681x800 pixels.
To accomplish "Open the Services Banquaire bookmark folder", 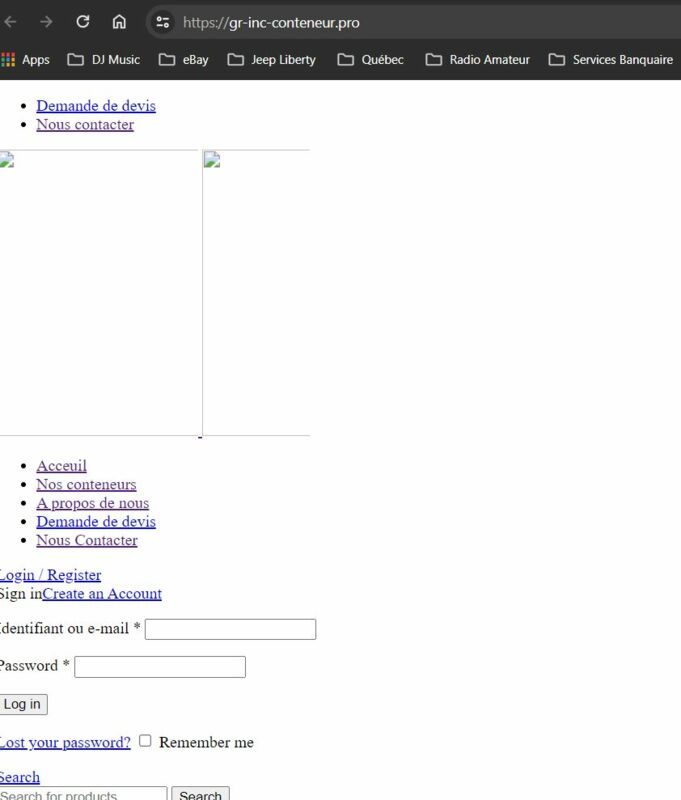I will click(x=611, y=60).
